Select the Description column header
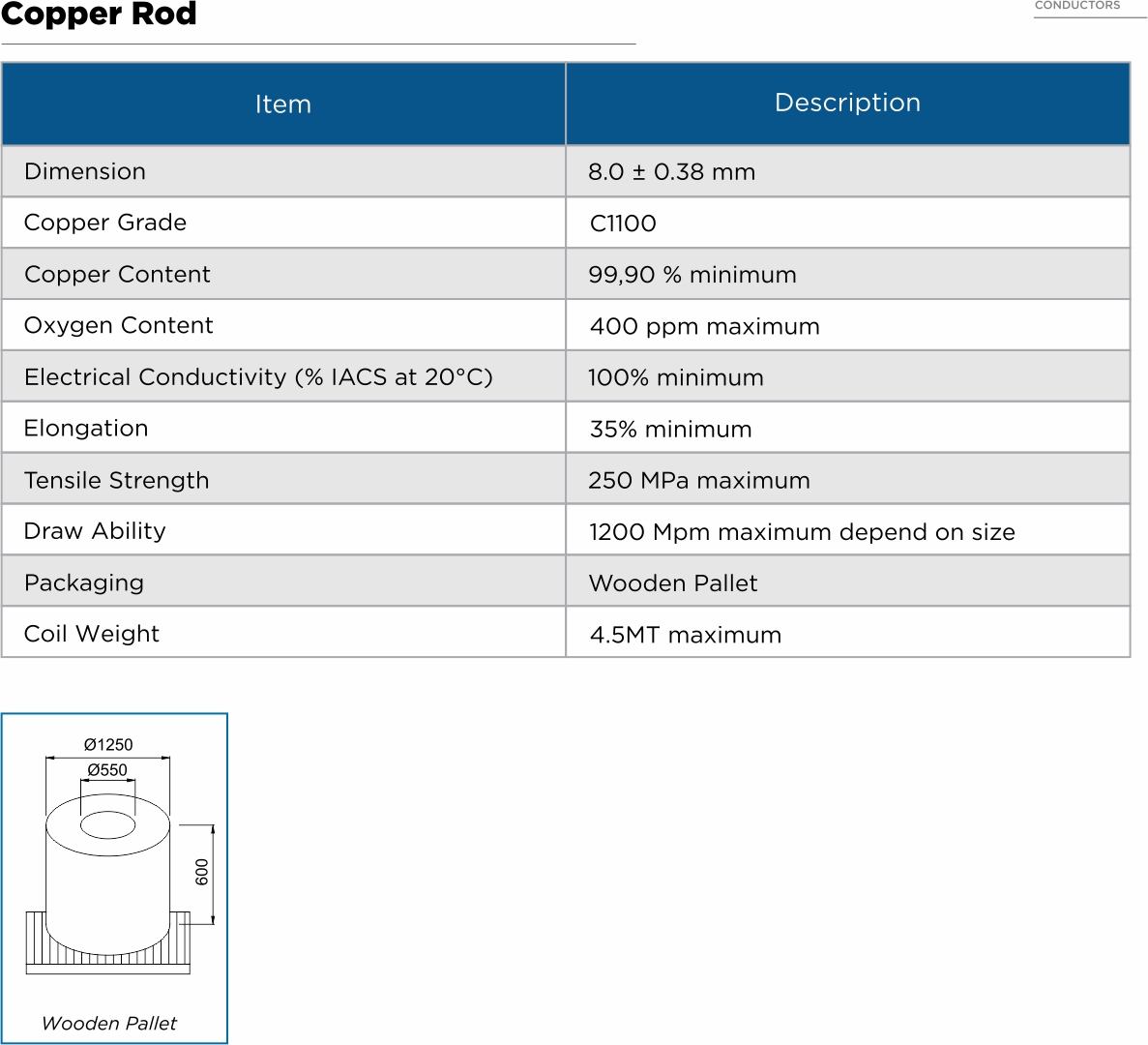 pos(847,103)
